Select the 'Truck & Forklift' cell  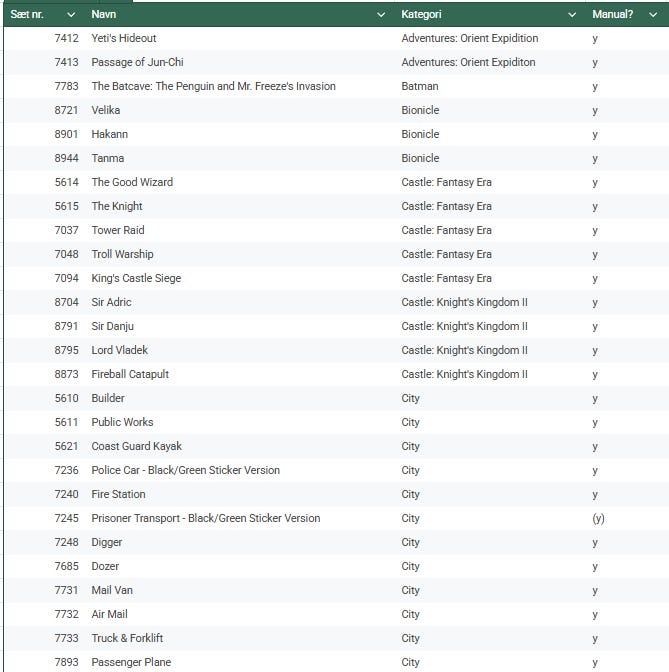click(241, 638)
